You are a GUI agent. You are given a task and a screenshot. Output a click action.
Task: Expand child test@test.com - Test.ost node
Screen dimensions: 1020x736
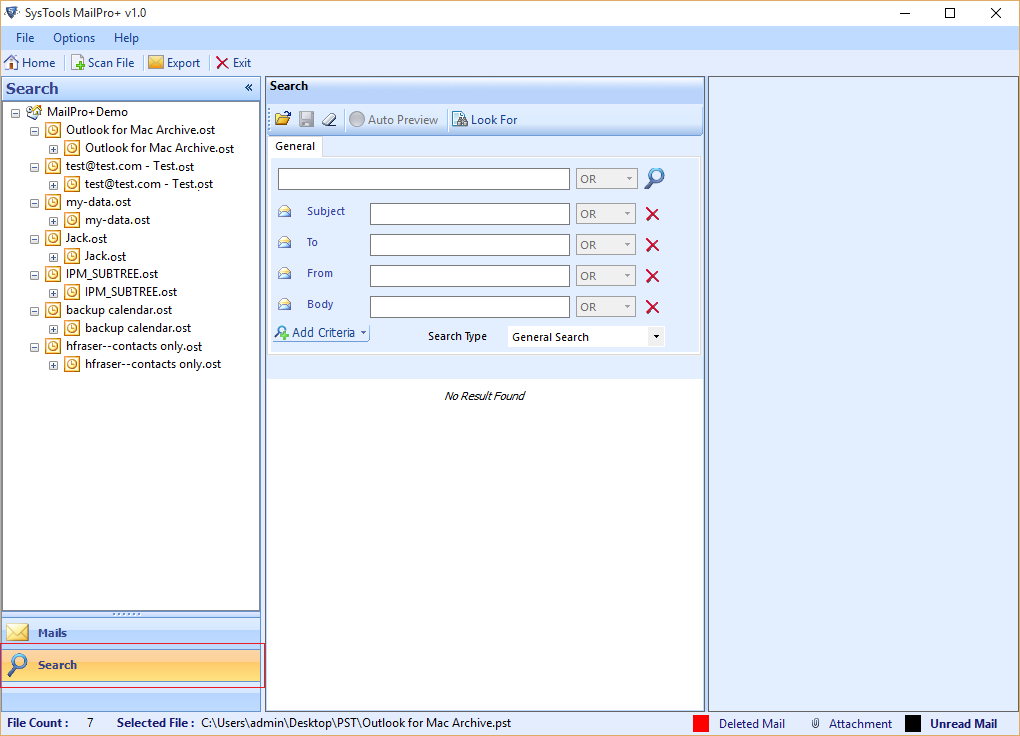53,185
